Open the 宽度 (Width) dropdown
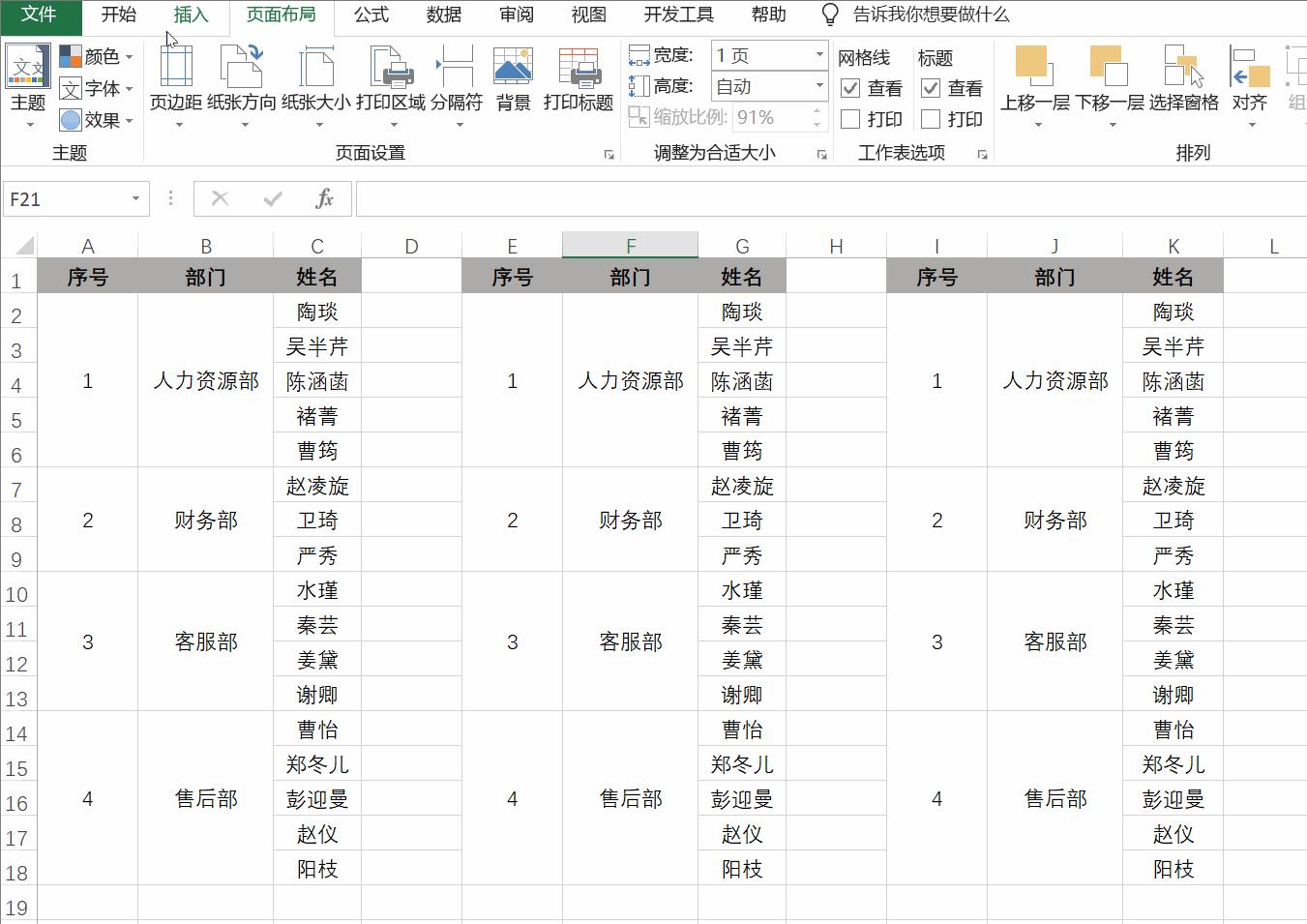 tap(817, 55)
